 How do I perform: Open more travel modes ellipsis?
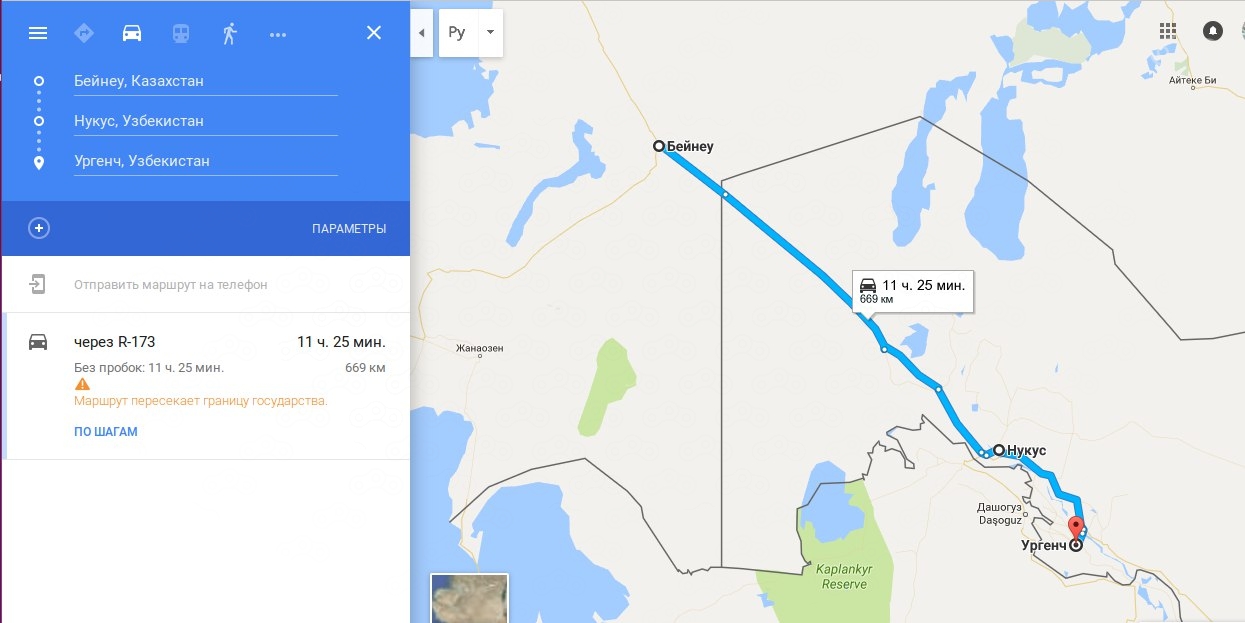pyautogui.click(x=278, y=34)
